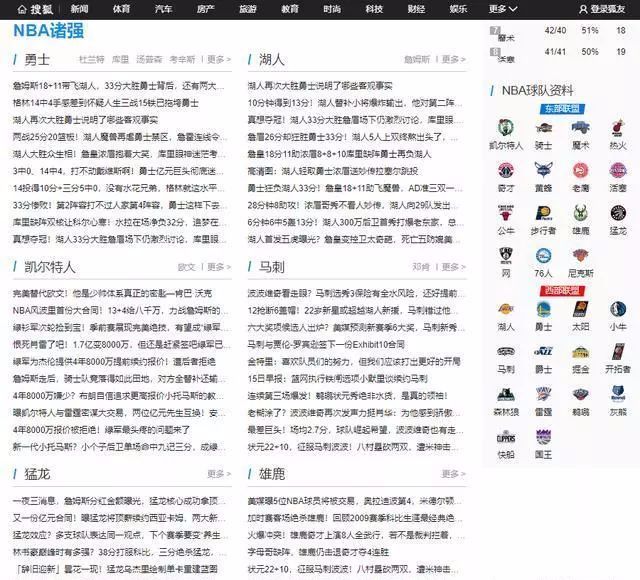Open the Hornets (黄蜂) team logo
This screenshot has width=640, height=580.
pyautogui.click(x=543, y=170)
